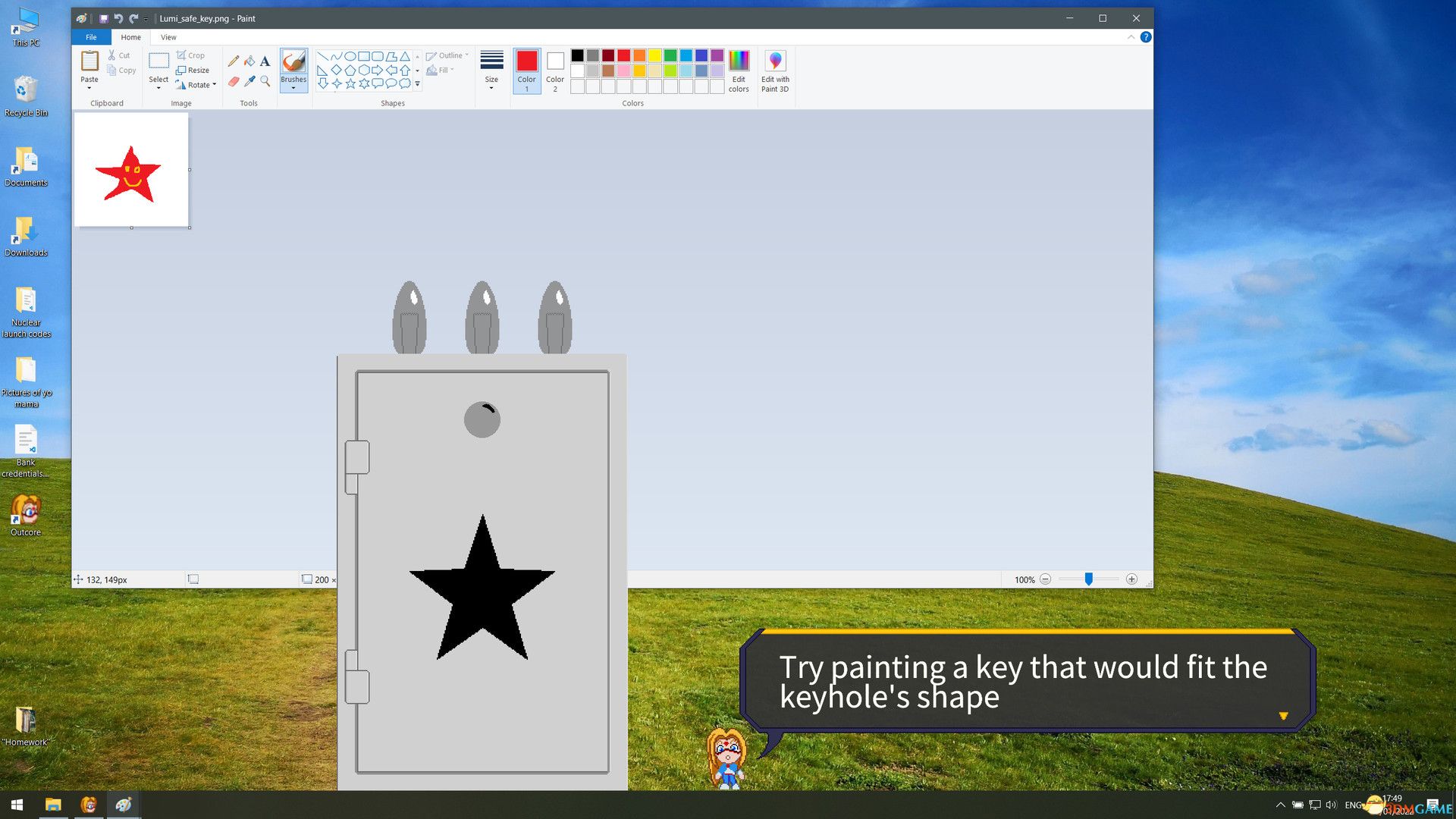The image size is (1456, 819).
Task: Open Edit with Paint 3D
Action: (x=775, y=61)
